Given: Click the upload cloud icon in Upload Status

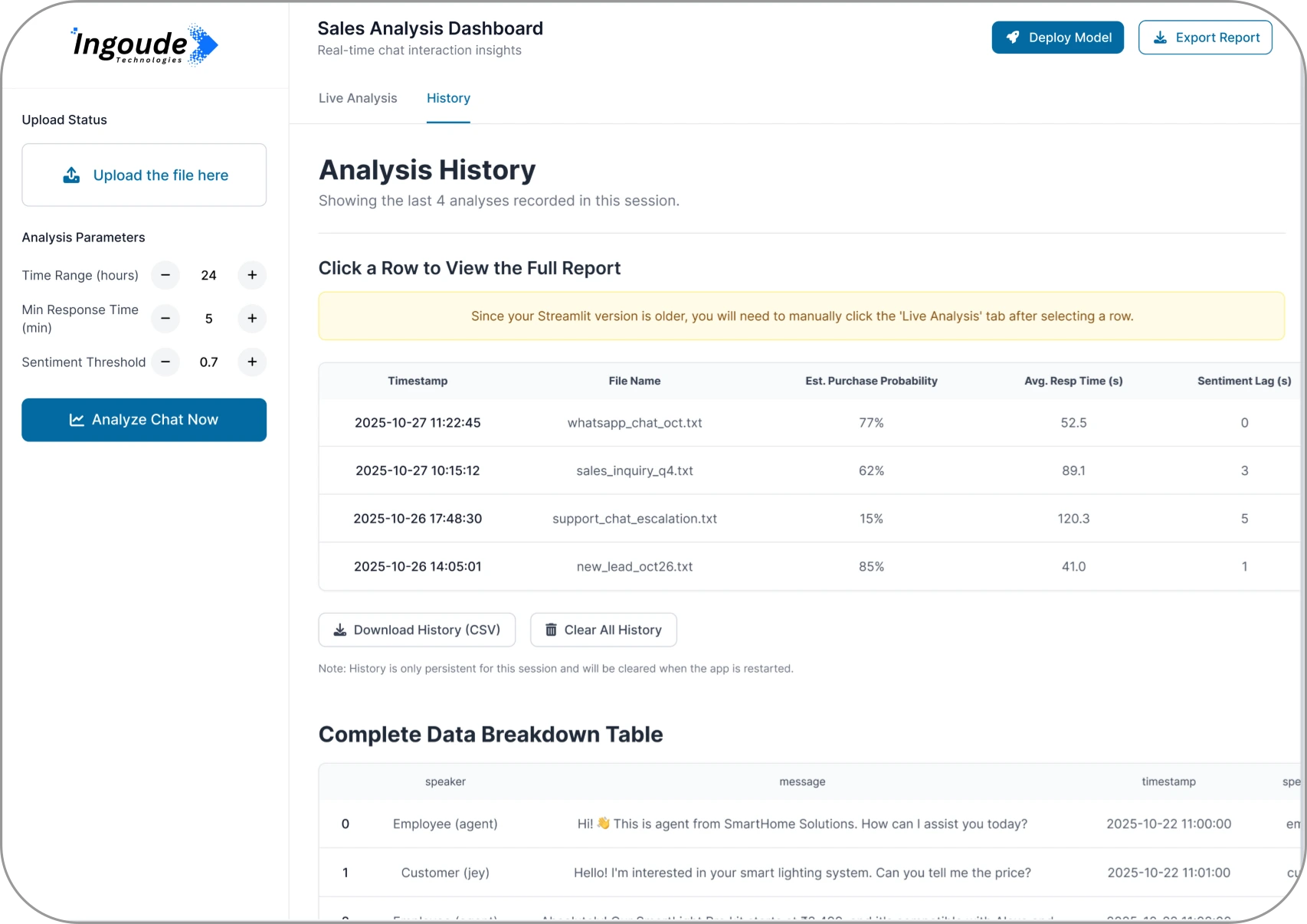Looking at the screenshot, I should (71, 175).
